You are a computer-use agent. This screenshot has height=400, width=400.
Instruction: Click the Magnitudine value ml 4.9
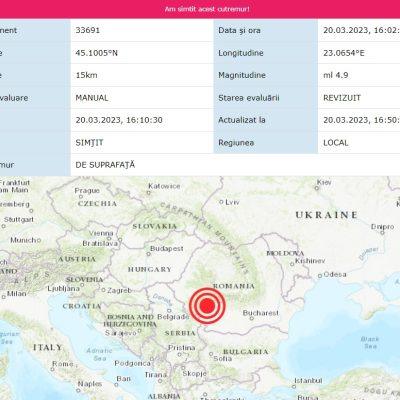tap(359, 75)
